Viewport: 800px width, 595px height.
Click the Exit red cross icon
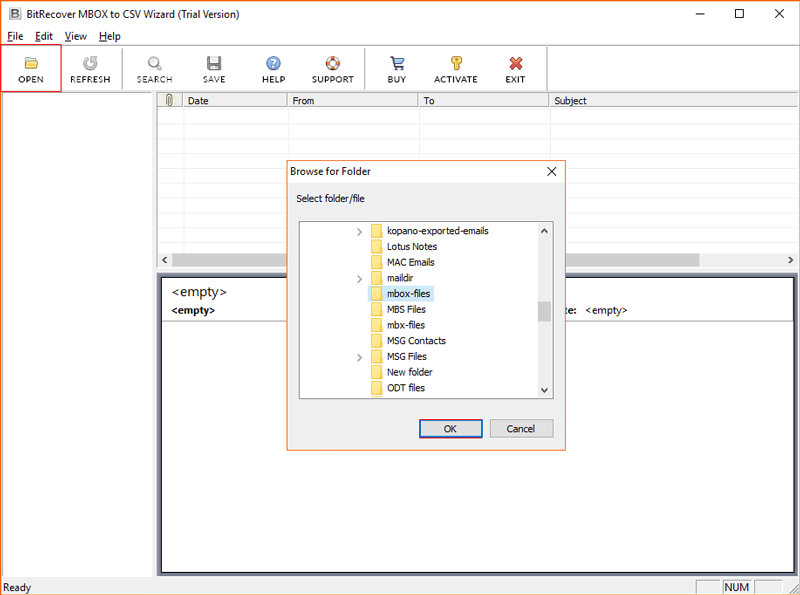516,63
